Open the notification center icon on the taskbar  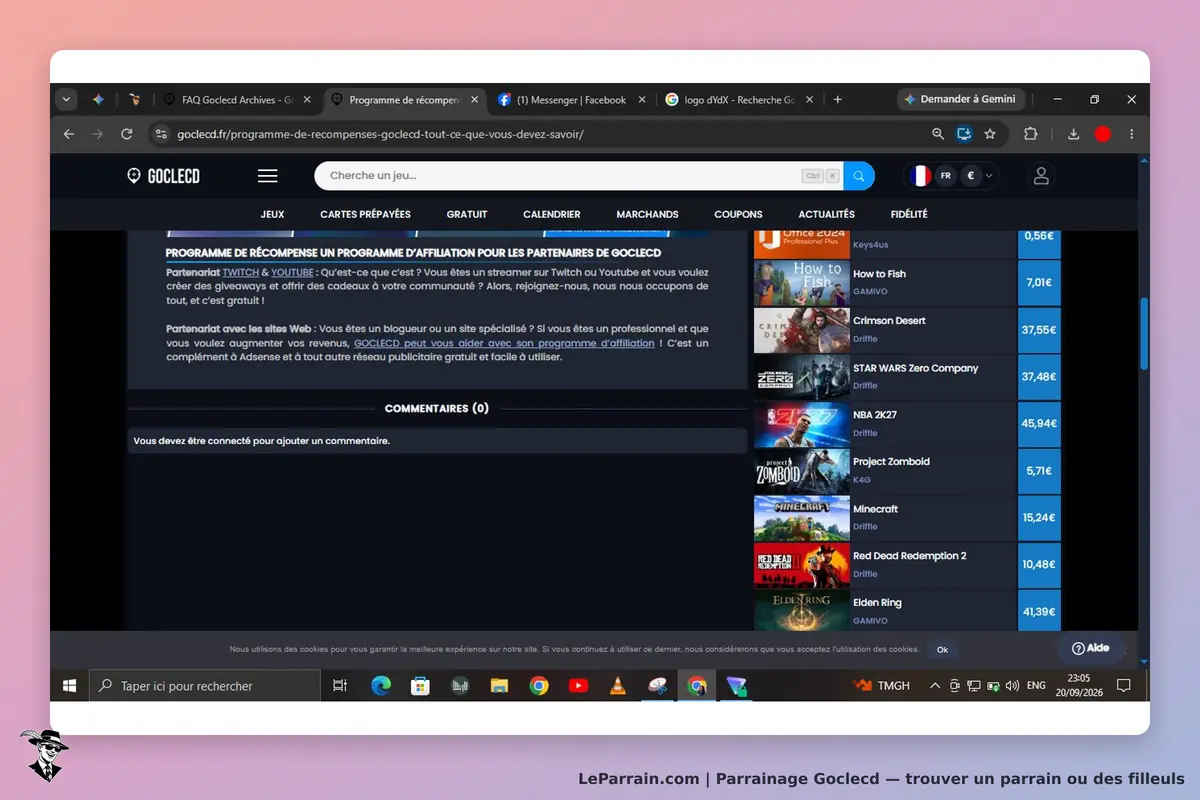[1123, 686]
